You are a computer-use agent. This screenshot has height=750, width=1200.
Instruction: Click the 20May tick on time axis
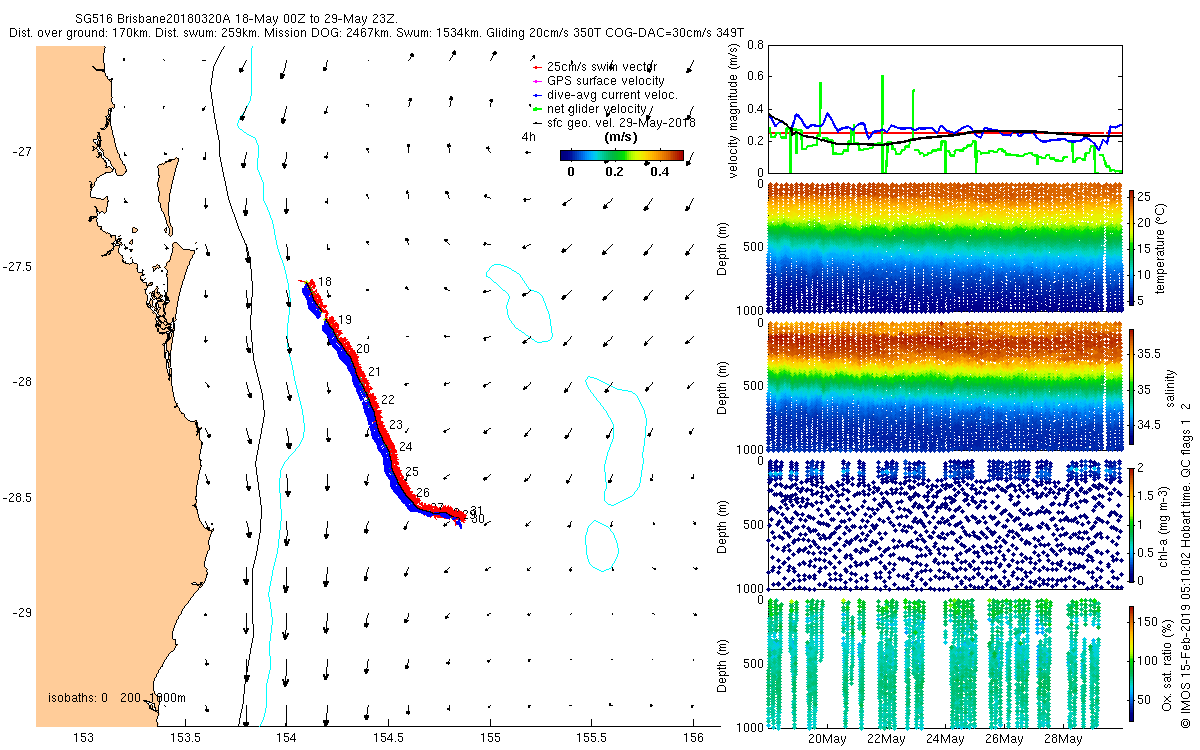coord(827,740)
